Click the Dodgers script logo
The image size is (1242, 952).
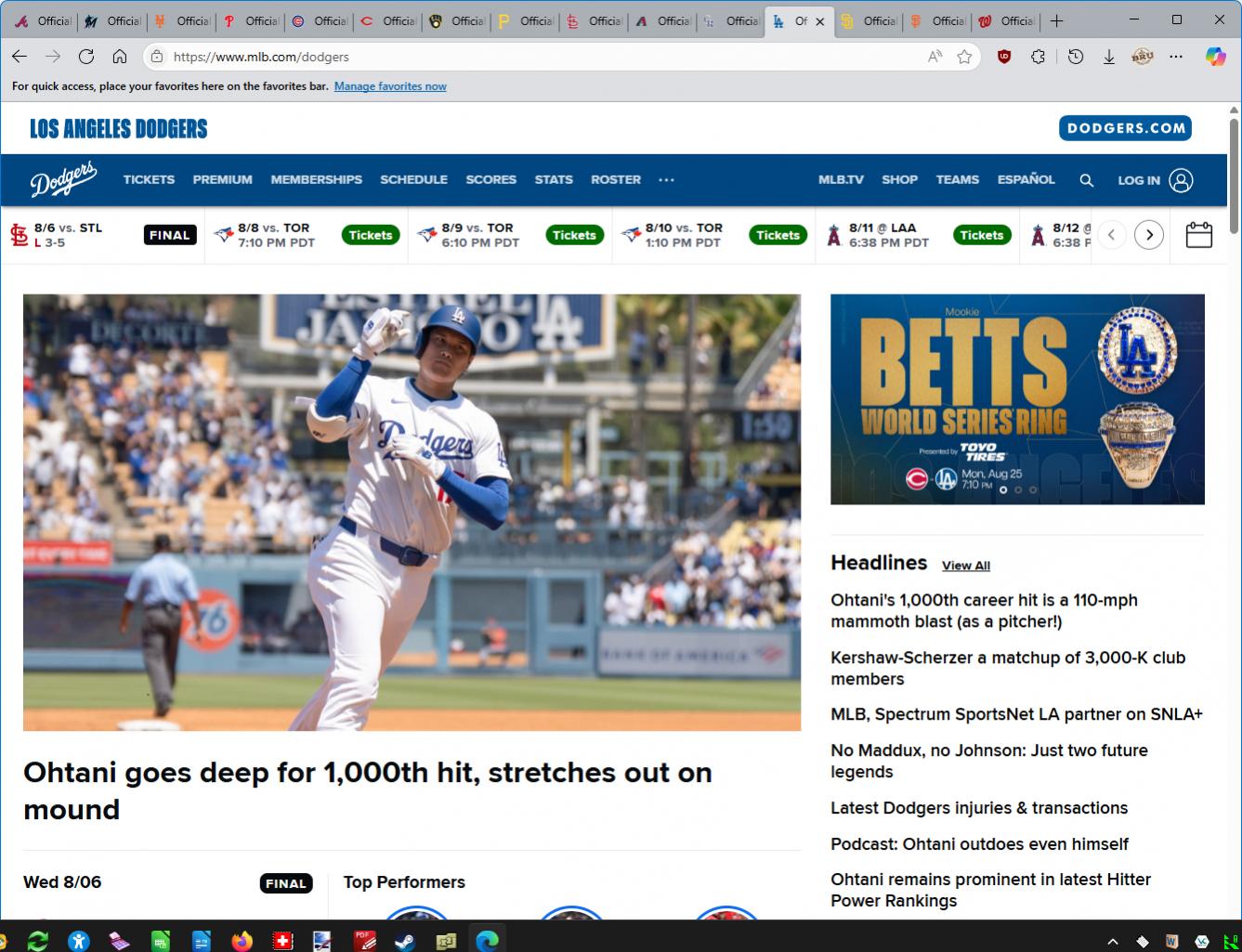(x=63, y=180)
